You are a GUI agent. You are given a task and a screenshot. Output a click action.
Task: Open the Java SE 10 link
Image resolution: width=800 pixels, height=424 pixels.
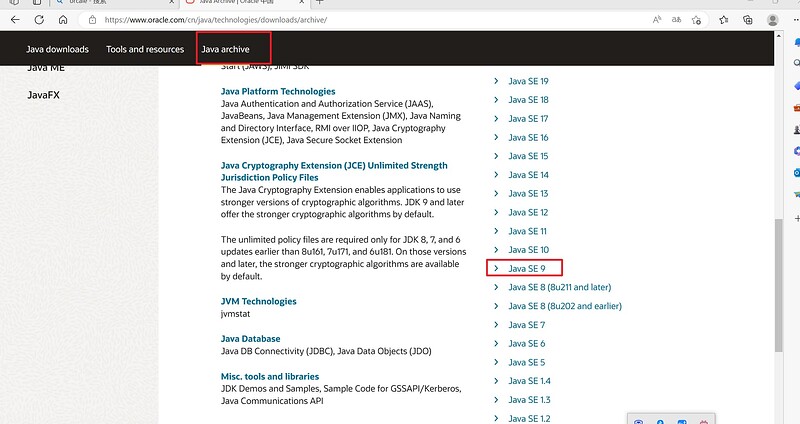pos(529,250)
